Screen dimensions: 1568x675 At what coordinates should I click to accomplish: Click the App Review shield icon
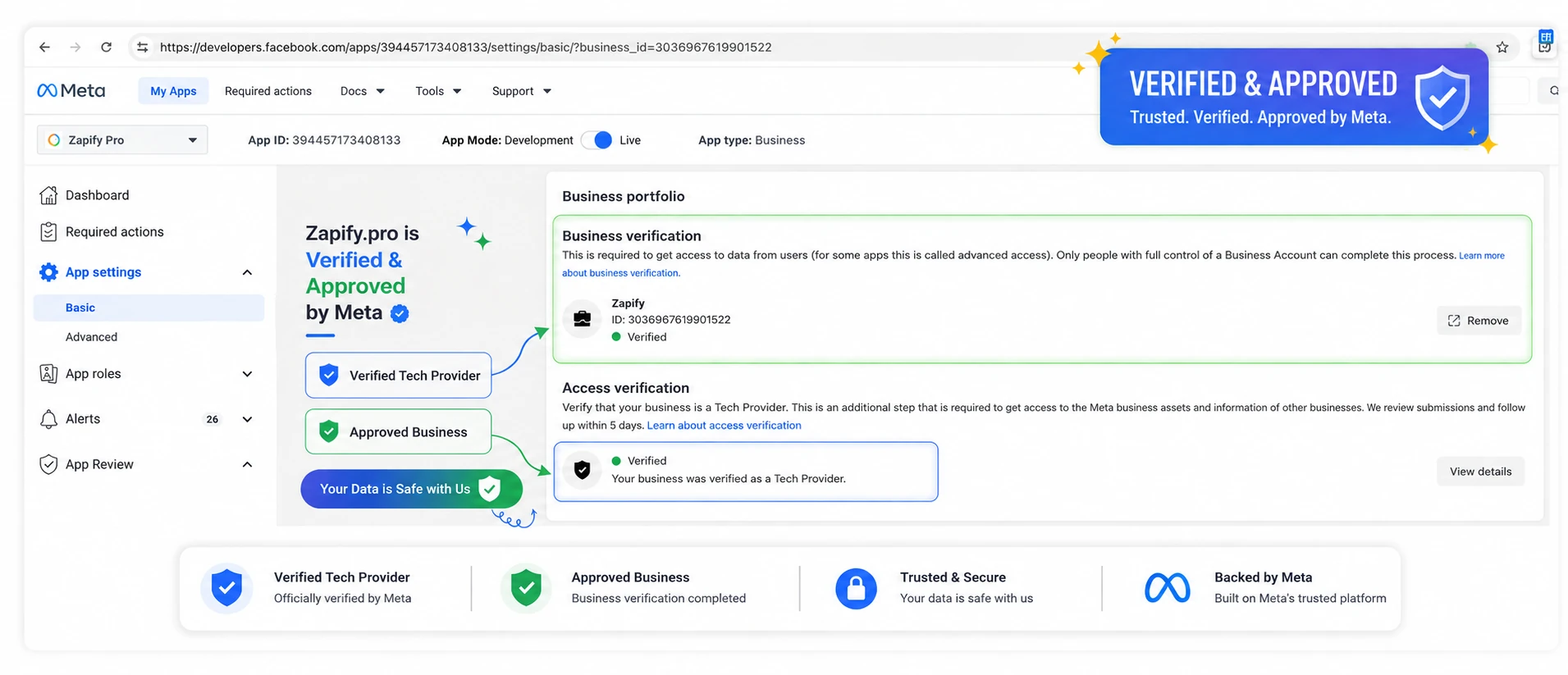tap(48, 464)
